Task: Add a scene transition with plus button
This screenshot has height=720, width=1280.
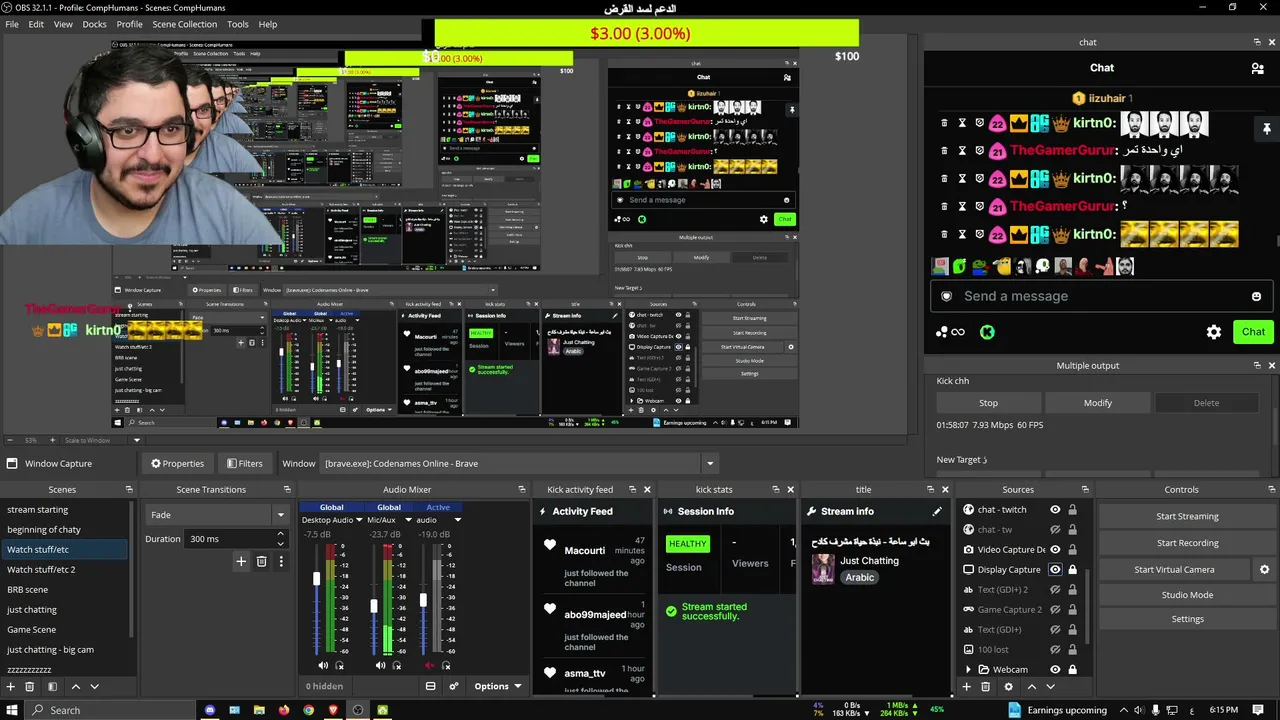Action: [x=241, y=562]
